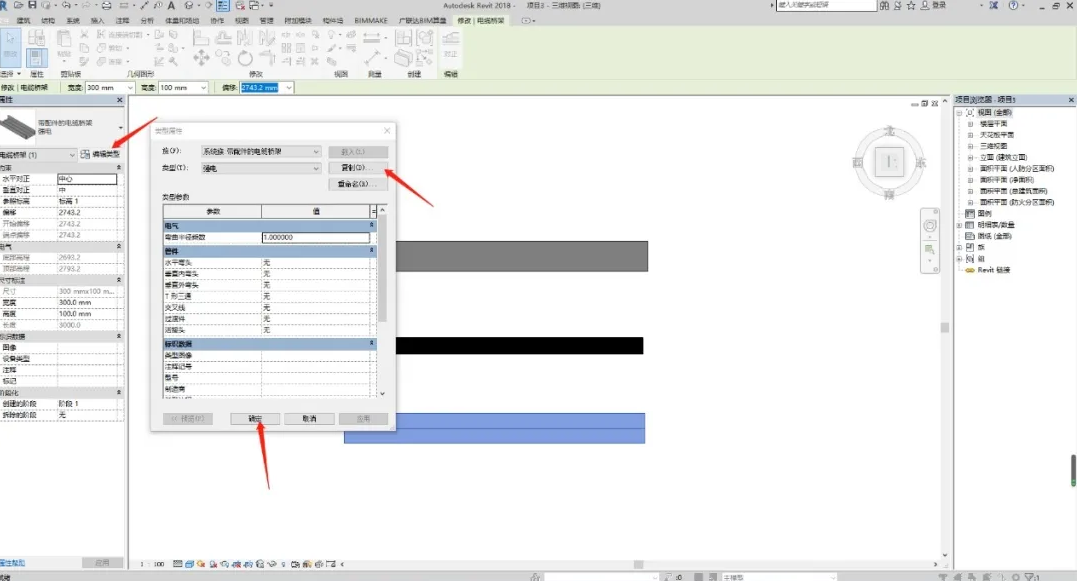This screenshot has width=1077, height=581.
Task: Click the Save icon in quick access toolbar
Action: click(x=32, y=5)
